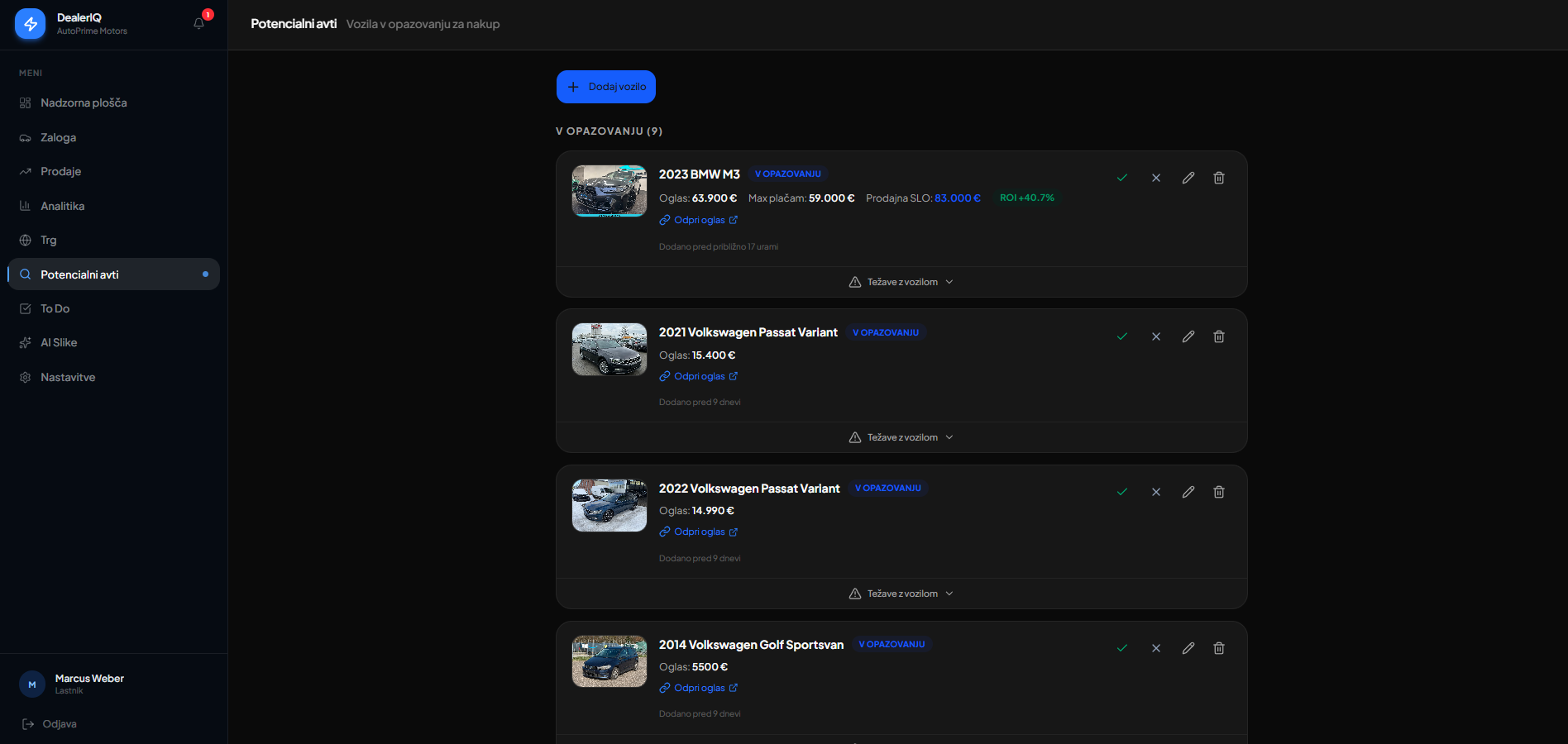Click the 2014 Golf Sportsvan thumbnail
Image resolution: width=1568 pixels, height=744 pixels.
click(610, 661)
